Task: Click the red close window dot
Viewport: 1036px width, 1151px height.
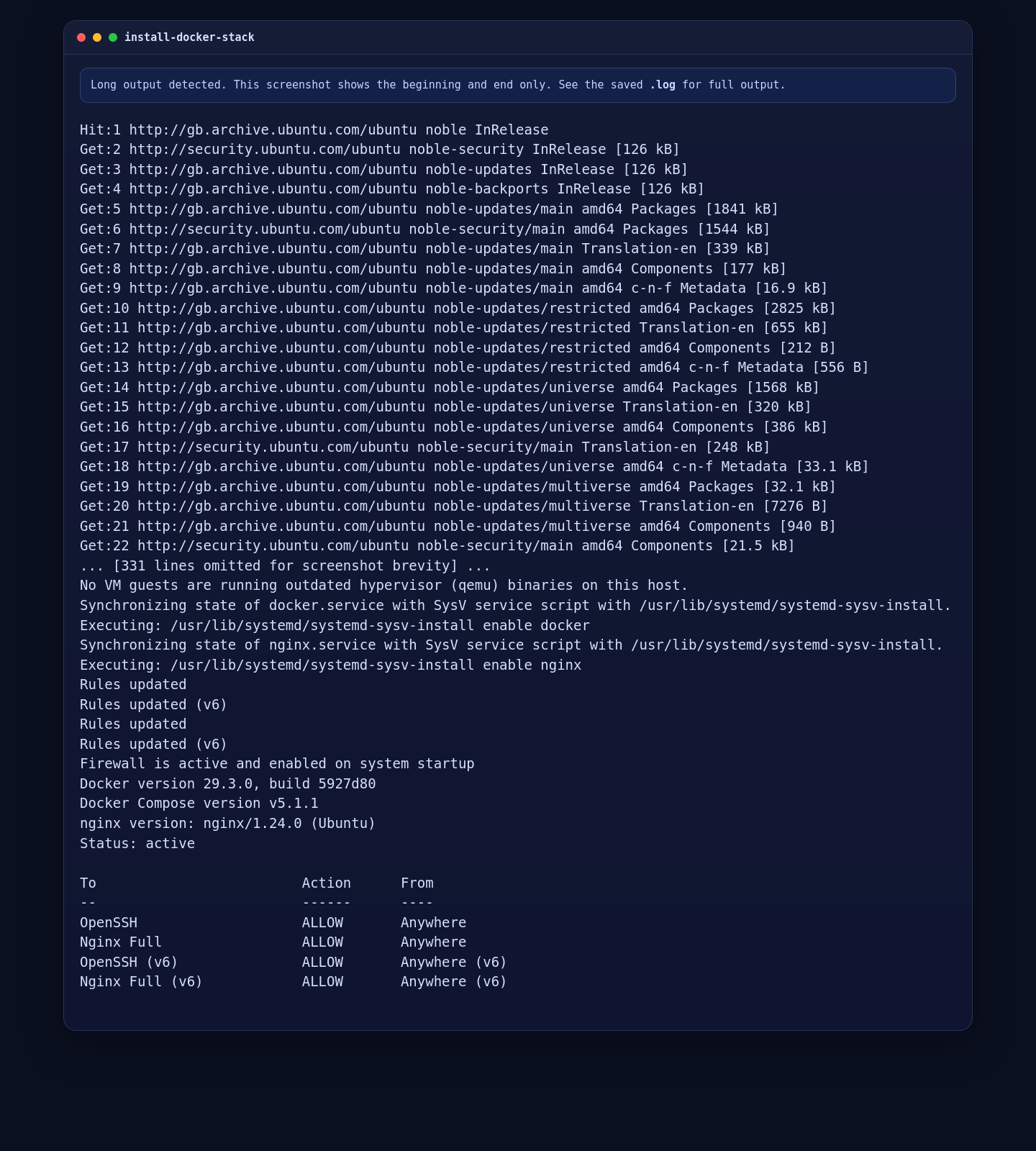Action: point(81,37)
